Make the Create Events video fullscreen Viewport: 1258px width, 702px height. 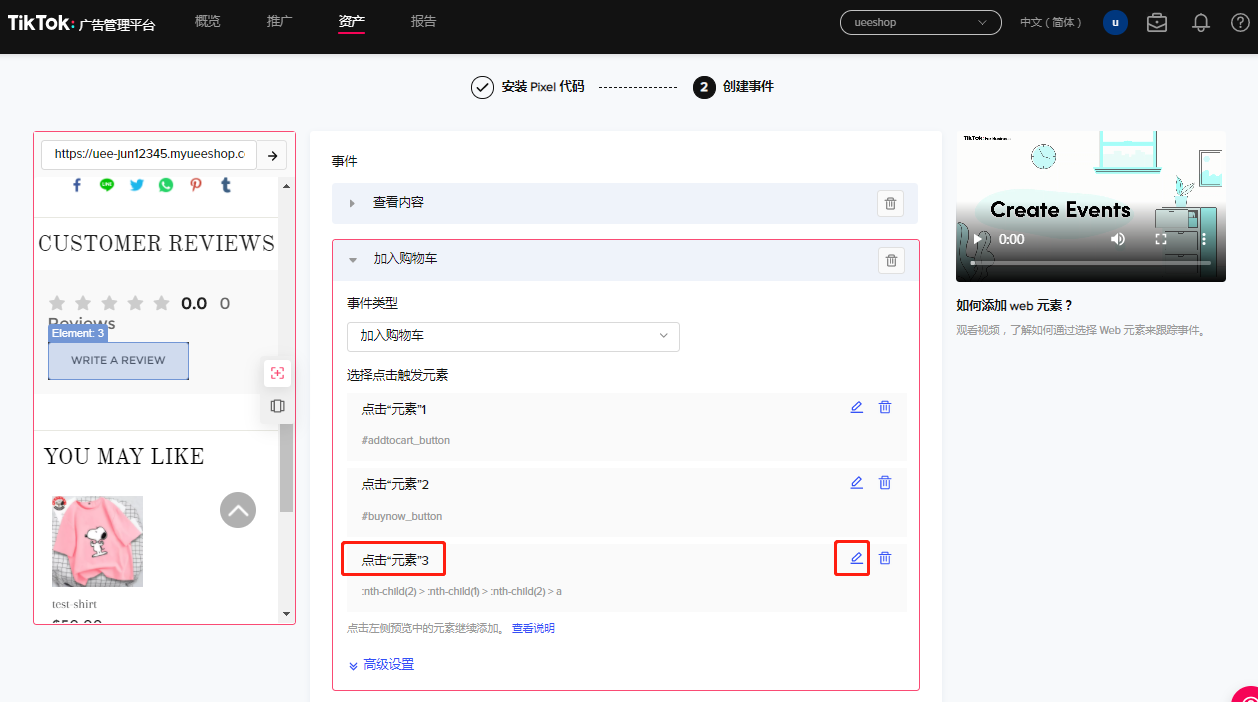(1161, 239)
